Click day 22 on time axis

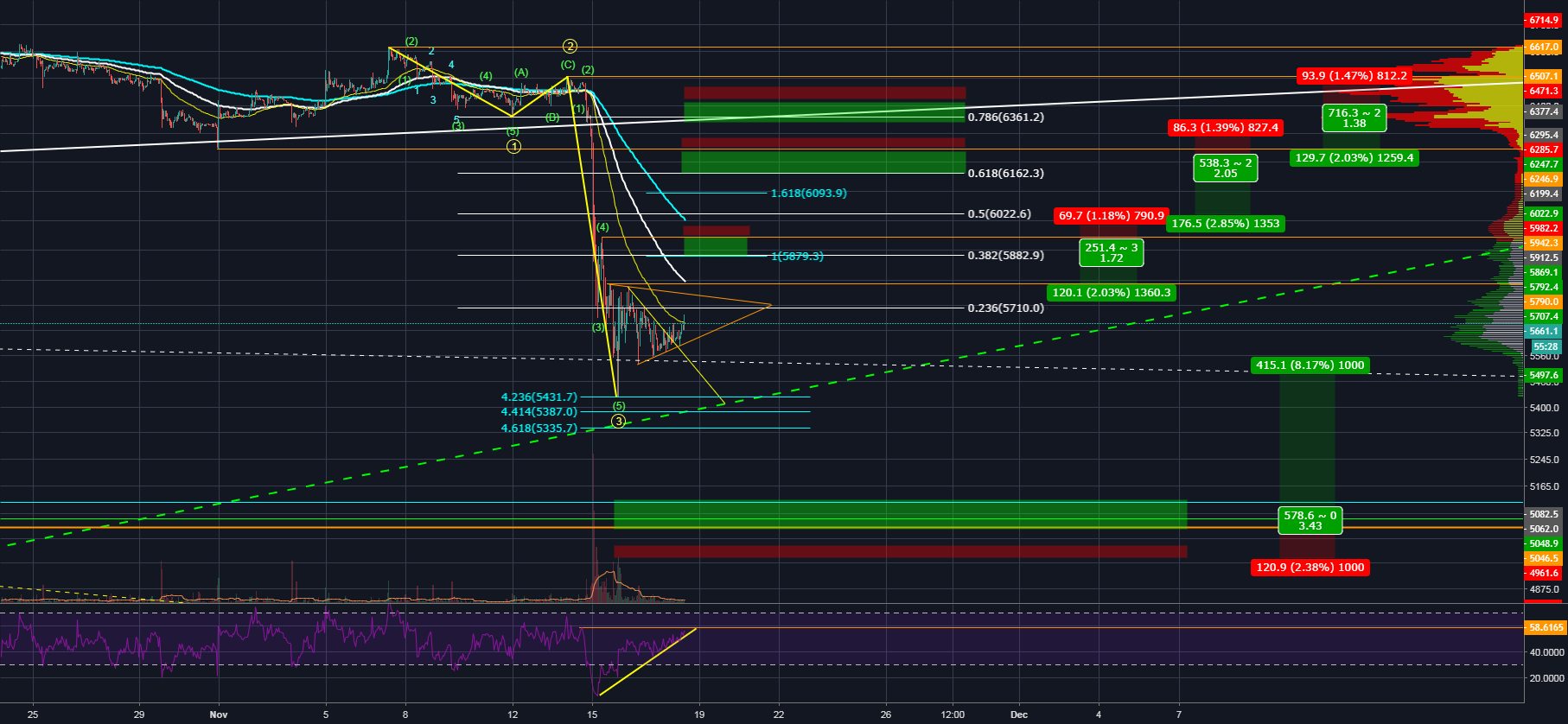point(779,714)
